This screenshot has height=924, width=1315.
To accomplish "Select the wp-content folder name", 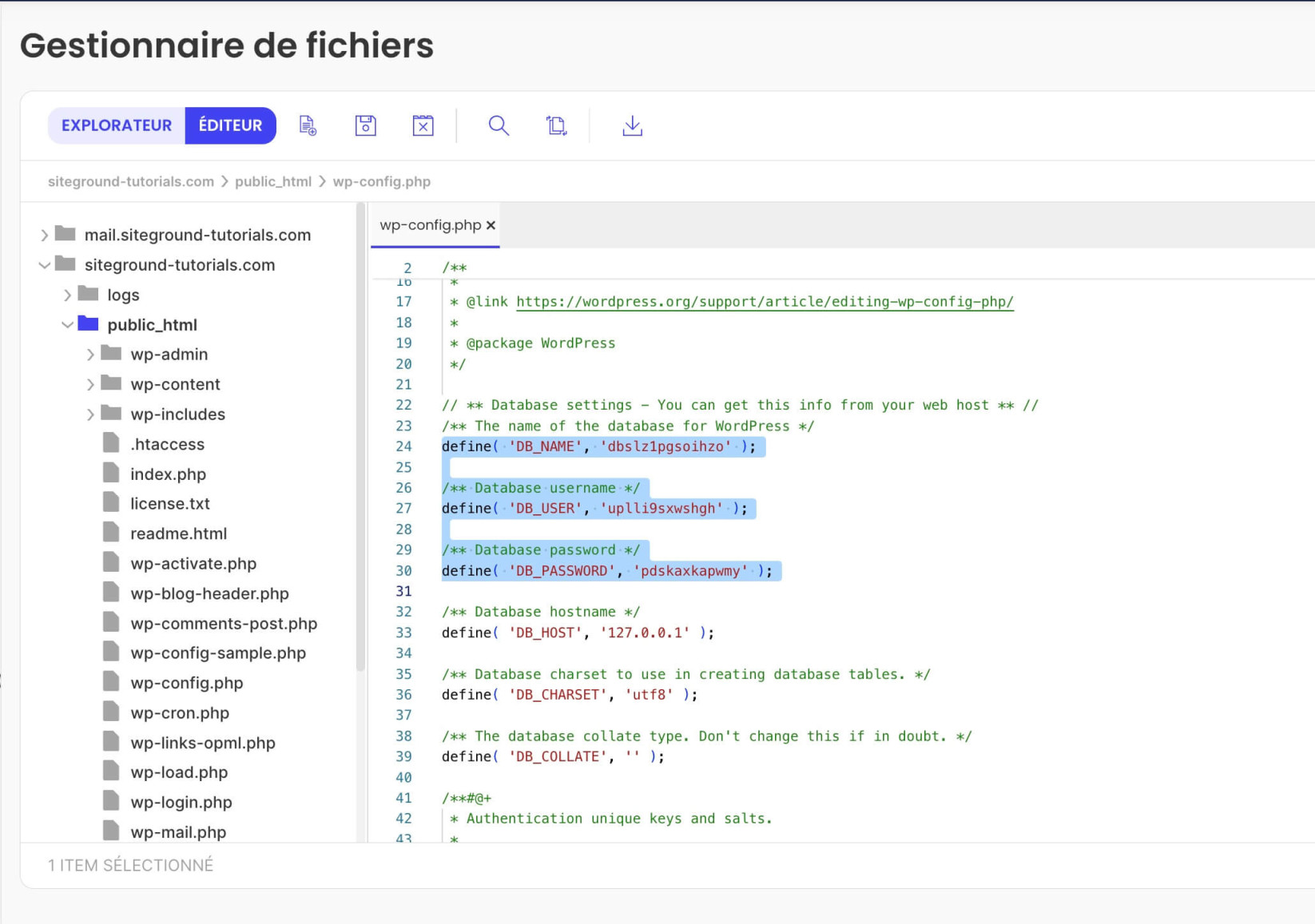I will coord(175,384).
